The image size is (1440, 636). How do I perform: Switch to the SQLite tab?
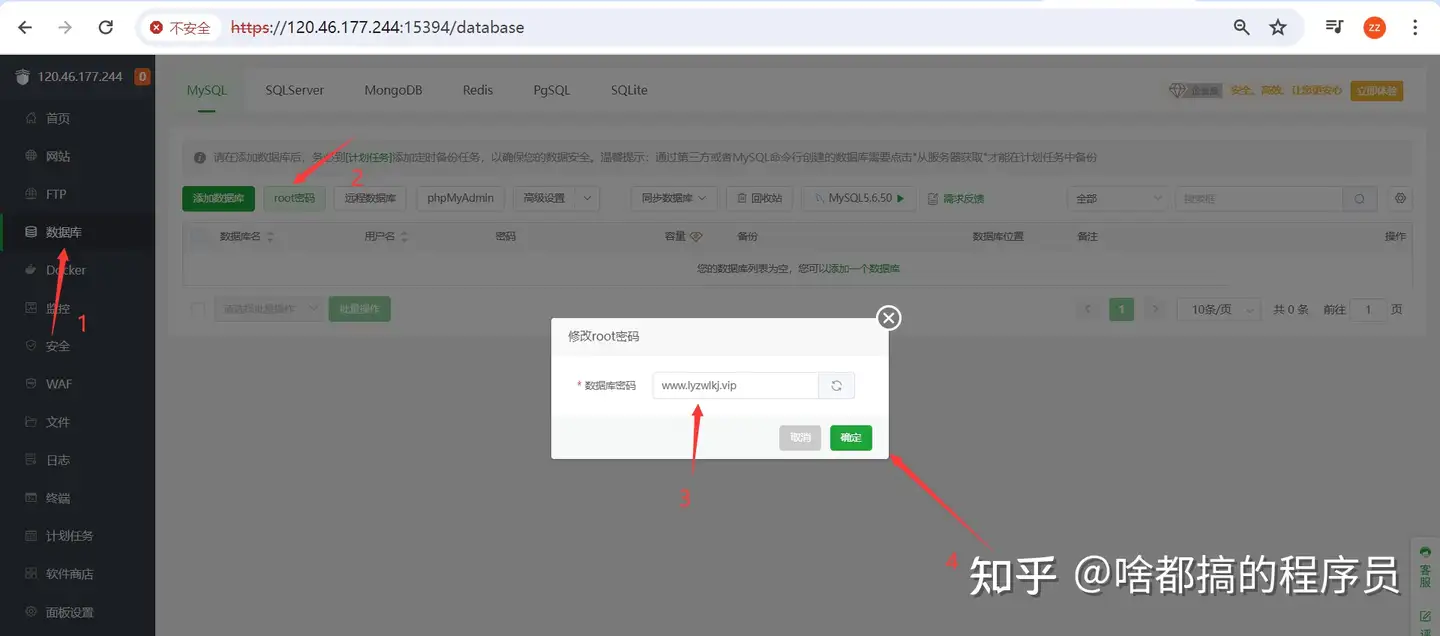pos(629,90)
